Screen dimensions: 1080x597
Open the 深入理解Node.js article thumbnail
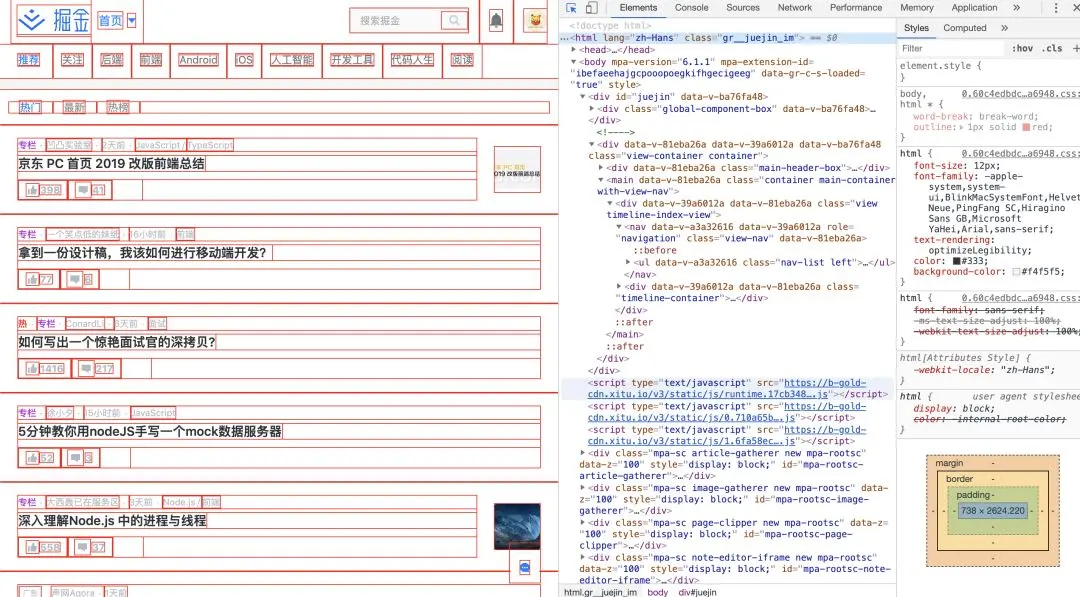[517, 527]
